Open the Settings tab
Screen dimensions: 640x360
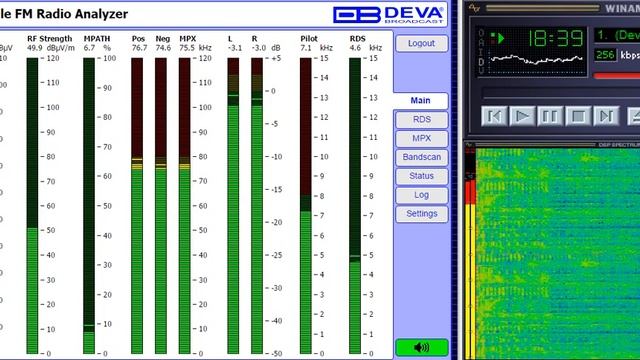[x=422, y=213]
